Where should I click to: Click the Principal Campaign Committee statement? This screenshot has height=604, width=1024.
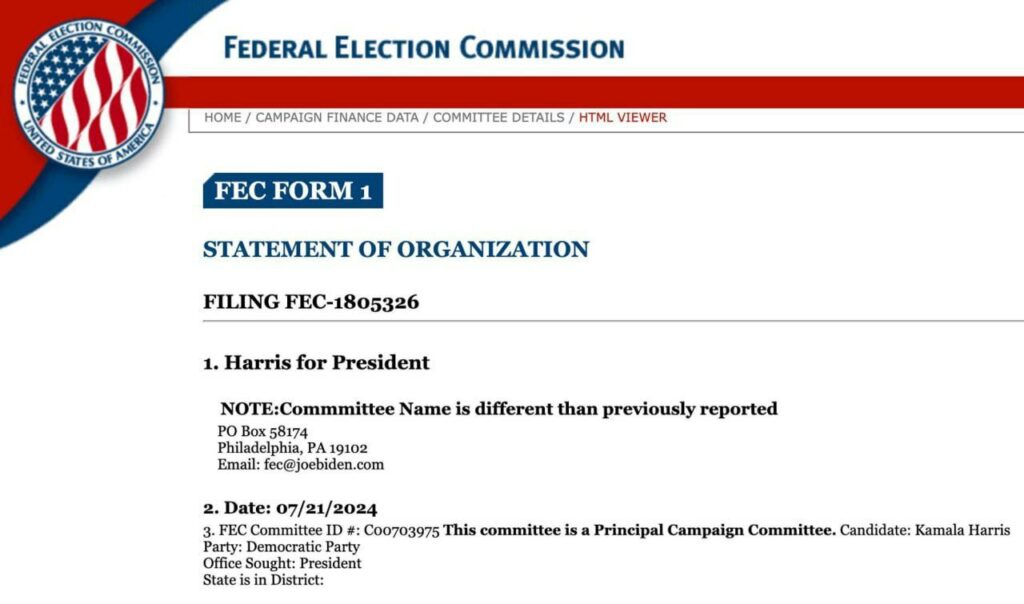pos(639,530)
